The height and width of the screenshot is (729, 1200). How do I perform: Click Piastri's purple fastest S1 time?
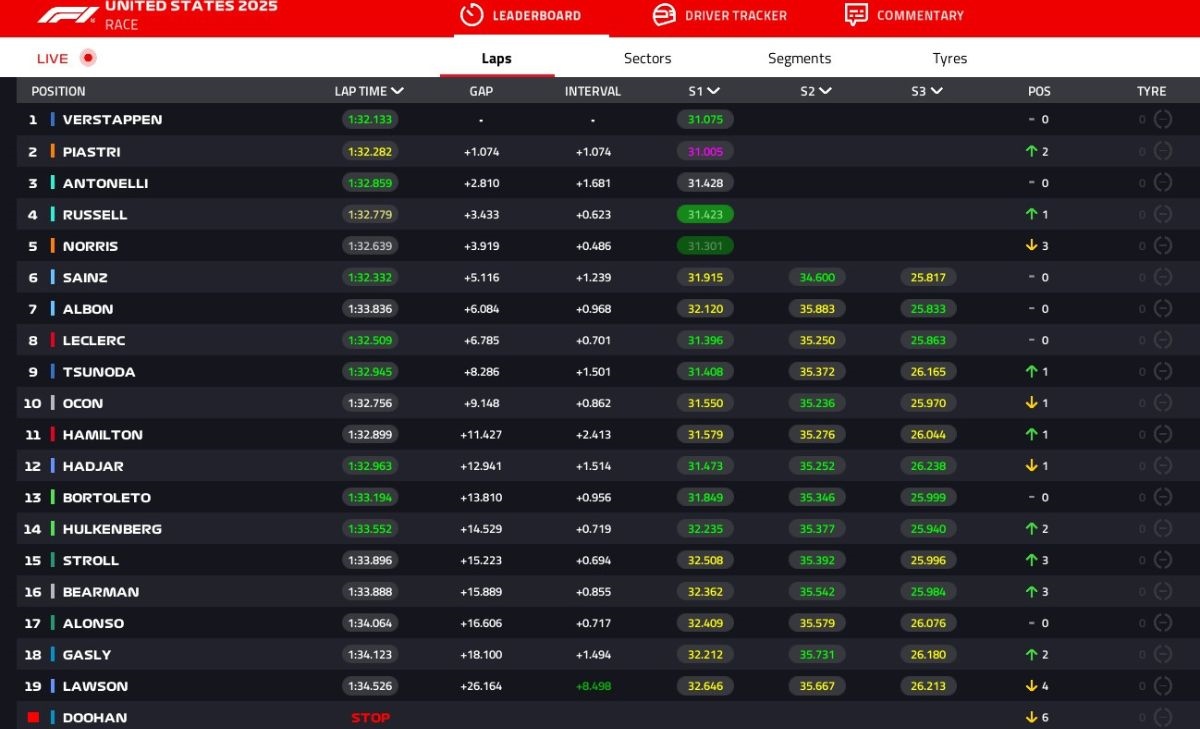(705, 152)
